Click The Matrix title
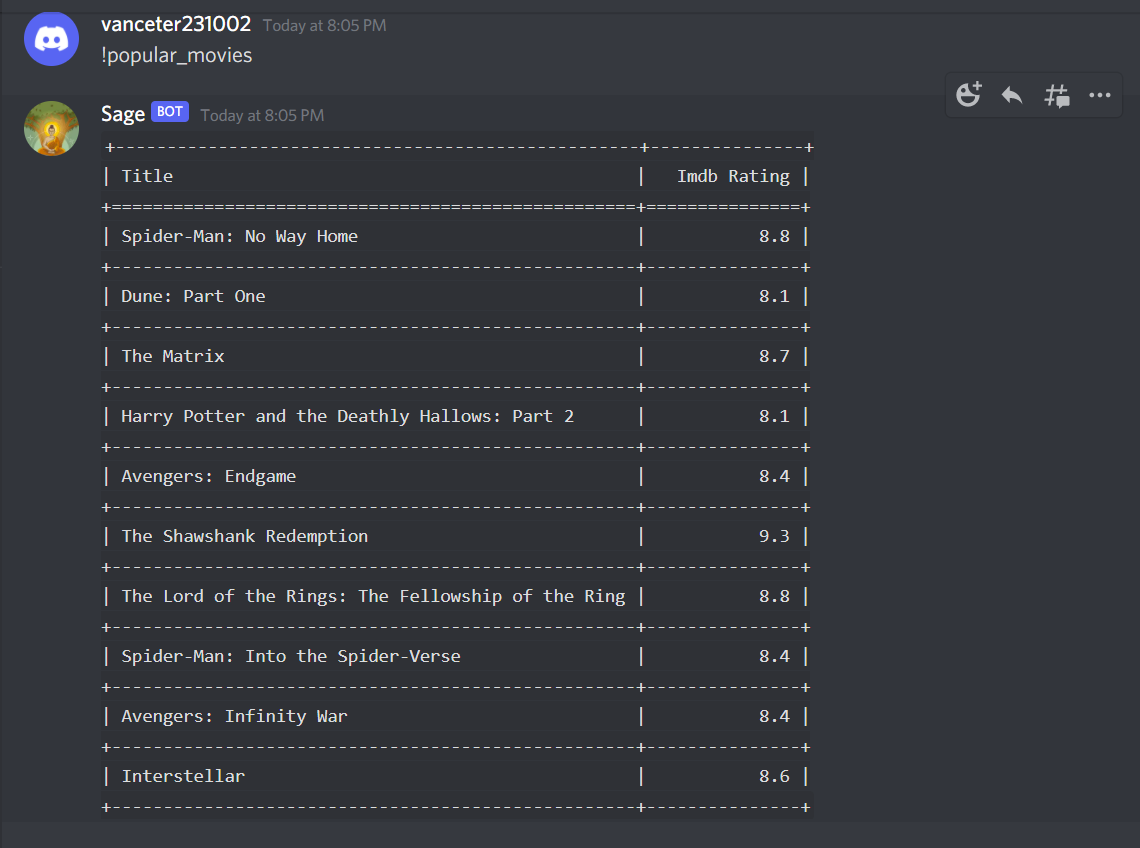The width and height of the screenshot is (1140, 848). [173, 356]
